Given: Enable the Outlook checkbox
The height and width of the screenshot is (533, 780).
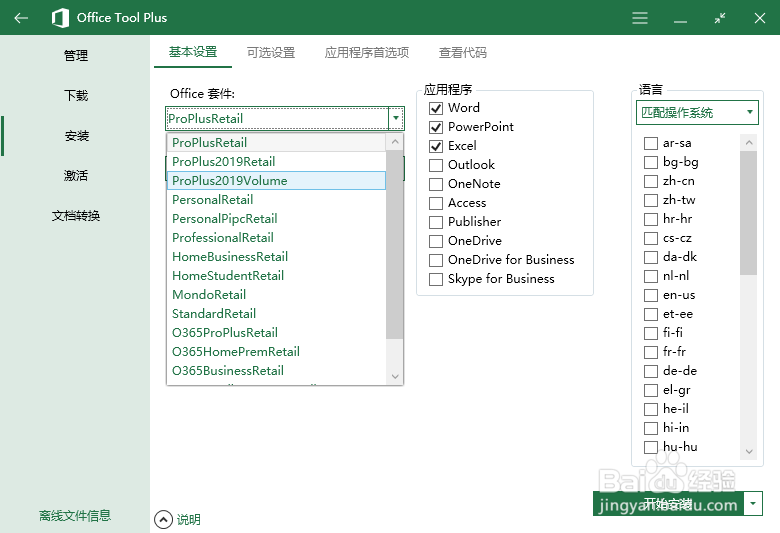Looking at the screenshot, I should click(x=436, y=165).
